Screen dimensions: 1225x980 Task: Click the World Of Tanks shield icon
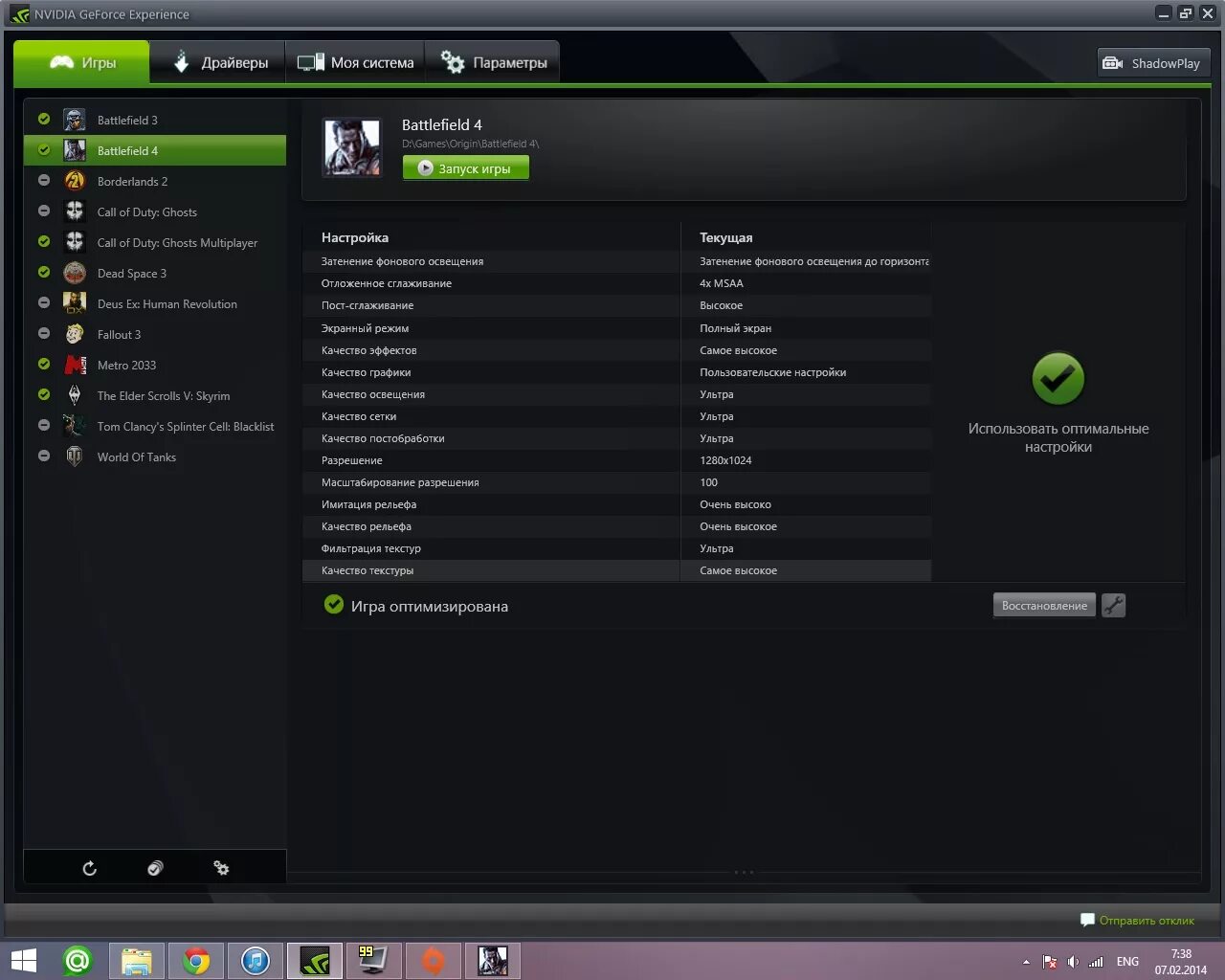[75, 457]
